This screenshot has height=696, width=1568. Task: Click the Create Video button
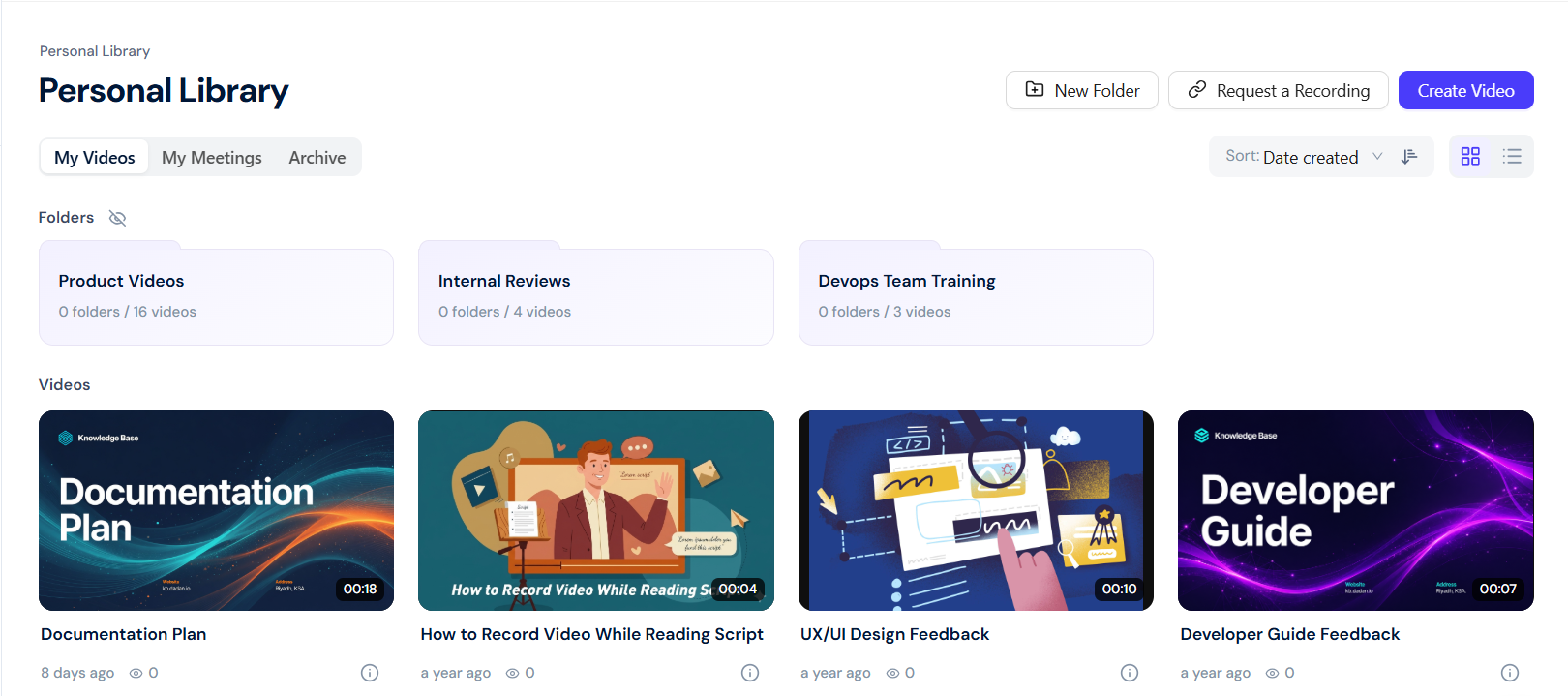[x=1466, y=90]
